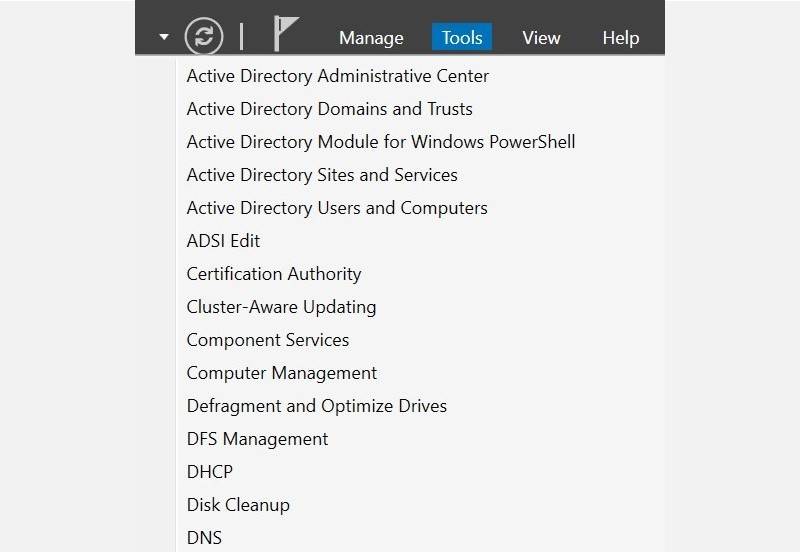Open ADSI Edit from Tools list
Screen dimensions: 800x552
click(223, 241)
